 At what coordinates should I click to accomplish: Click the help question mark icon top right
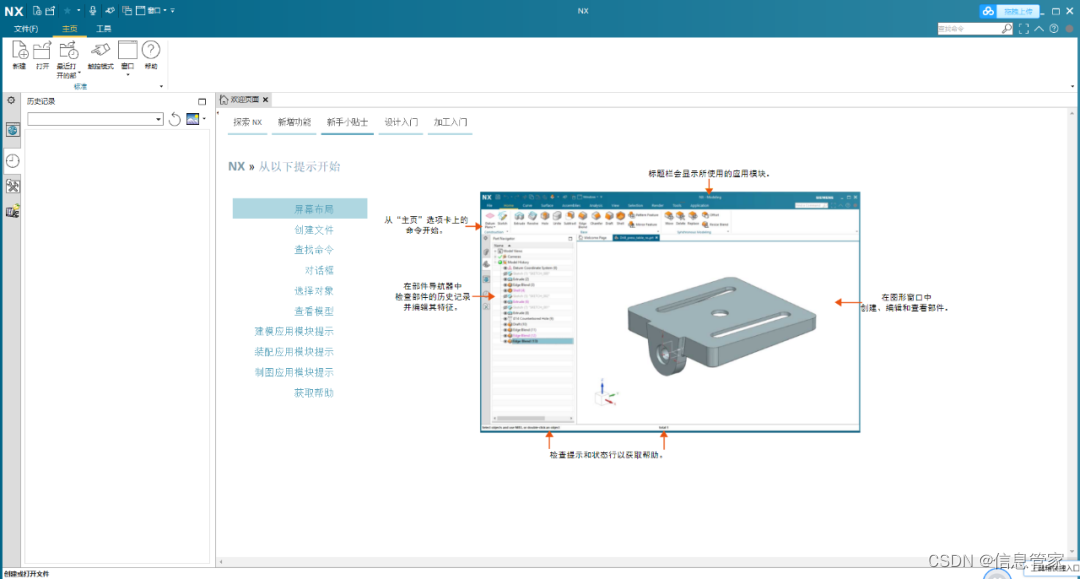click(1054, 29)
